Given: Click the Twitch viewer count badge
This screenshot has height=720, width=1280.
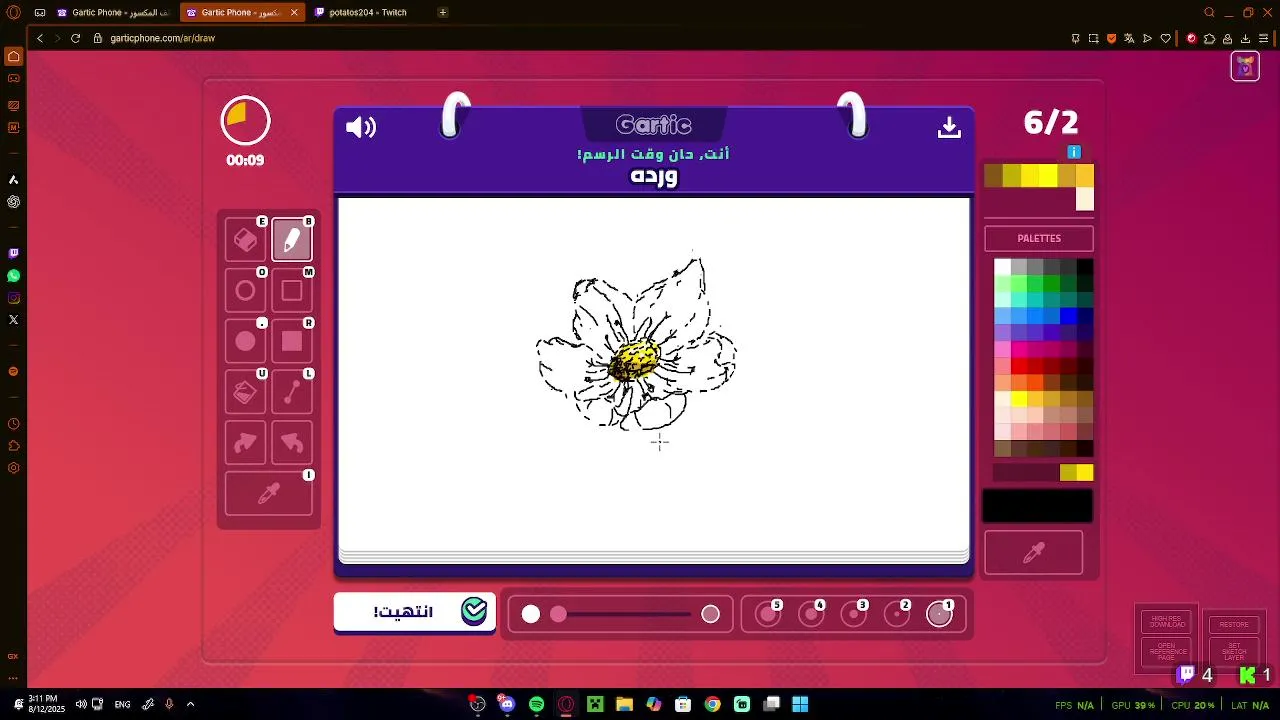Looking at the screenshot, I should (1195, 675).
